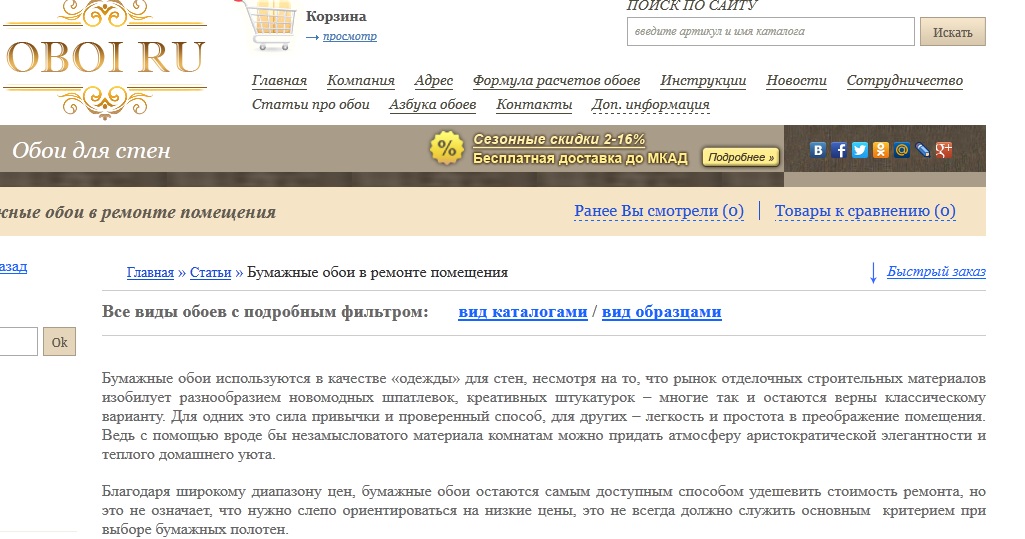Click breadcrumb text Бумажные обои в ремонте помещения

[377, 272]
